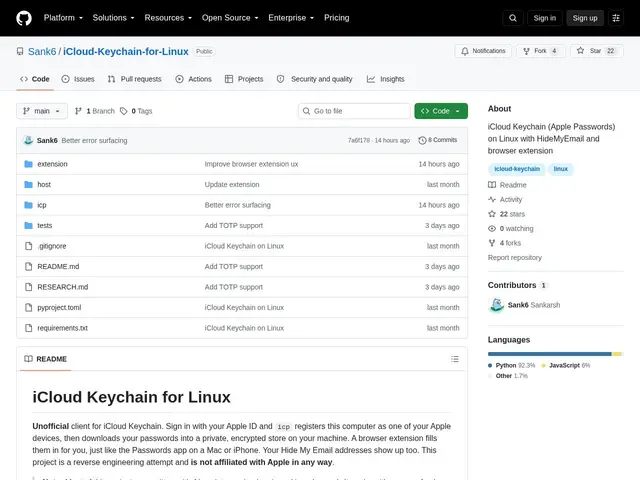The height and width of the screenshot is (480, 640).
Task: Click the Report repository link
Action: tap(515, 258)
